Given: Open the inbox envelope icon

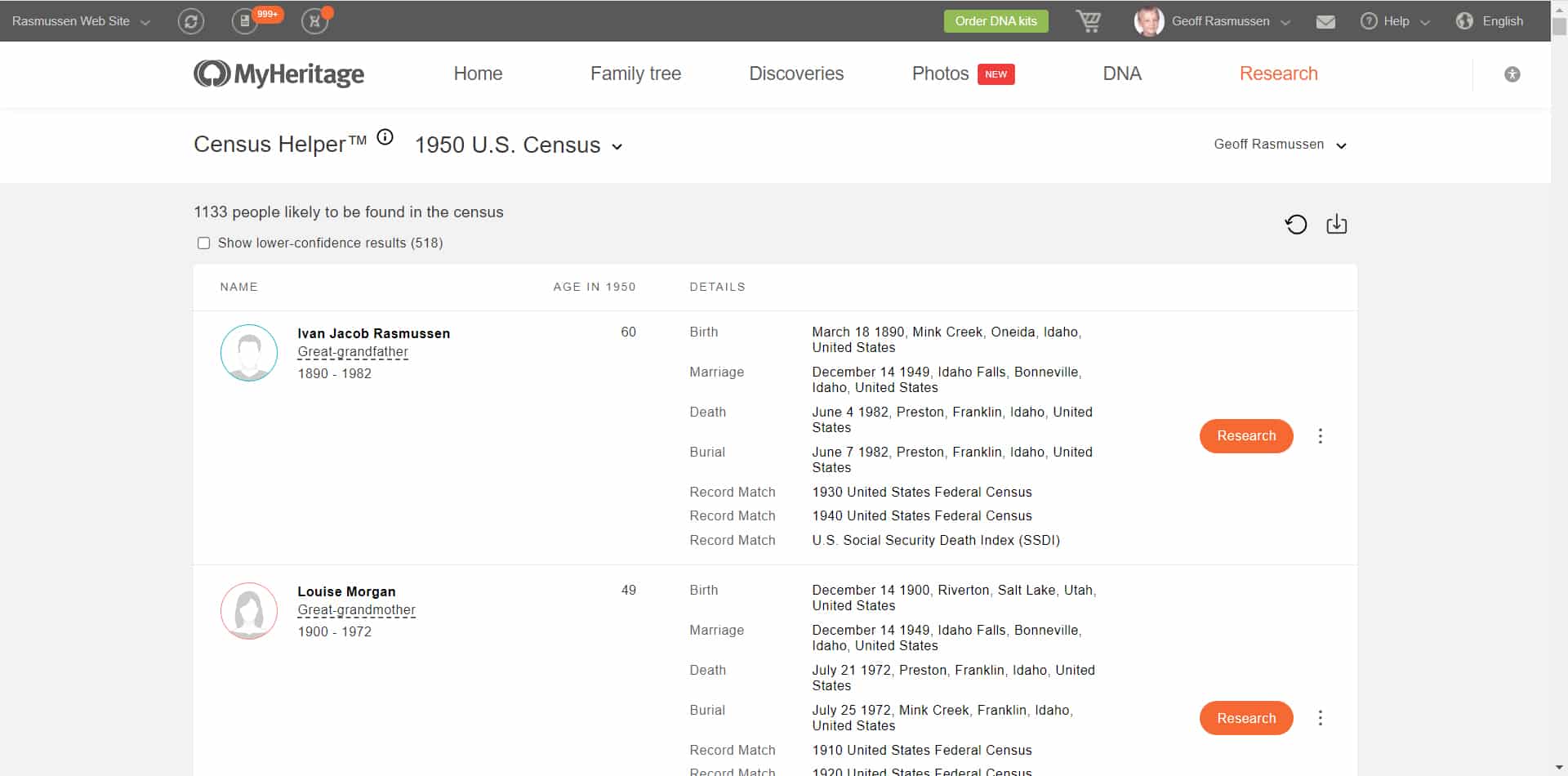Looking at the screenshot, I should pyautogui.click(x=1325, y=22).
